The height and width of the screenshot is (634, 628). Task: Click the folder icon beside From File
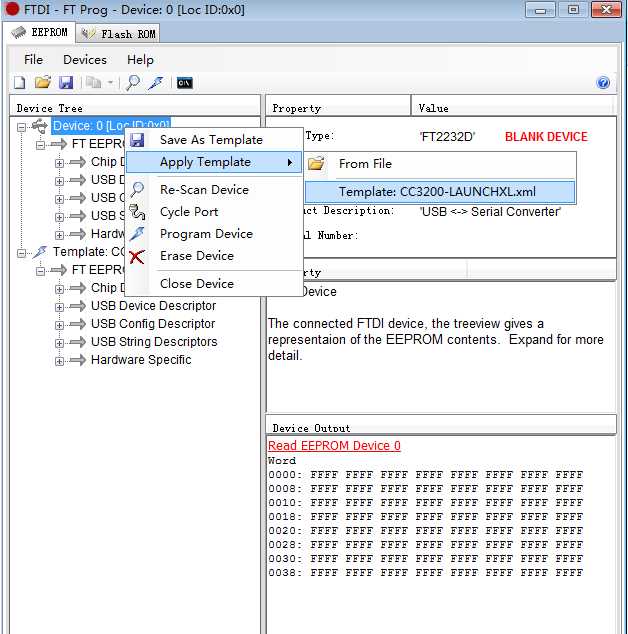click(316, 163)
